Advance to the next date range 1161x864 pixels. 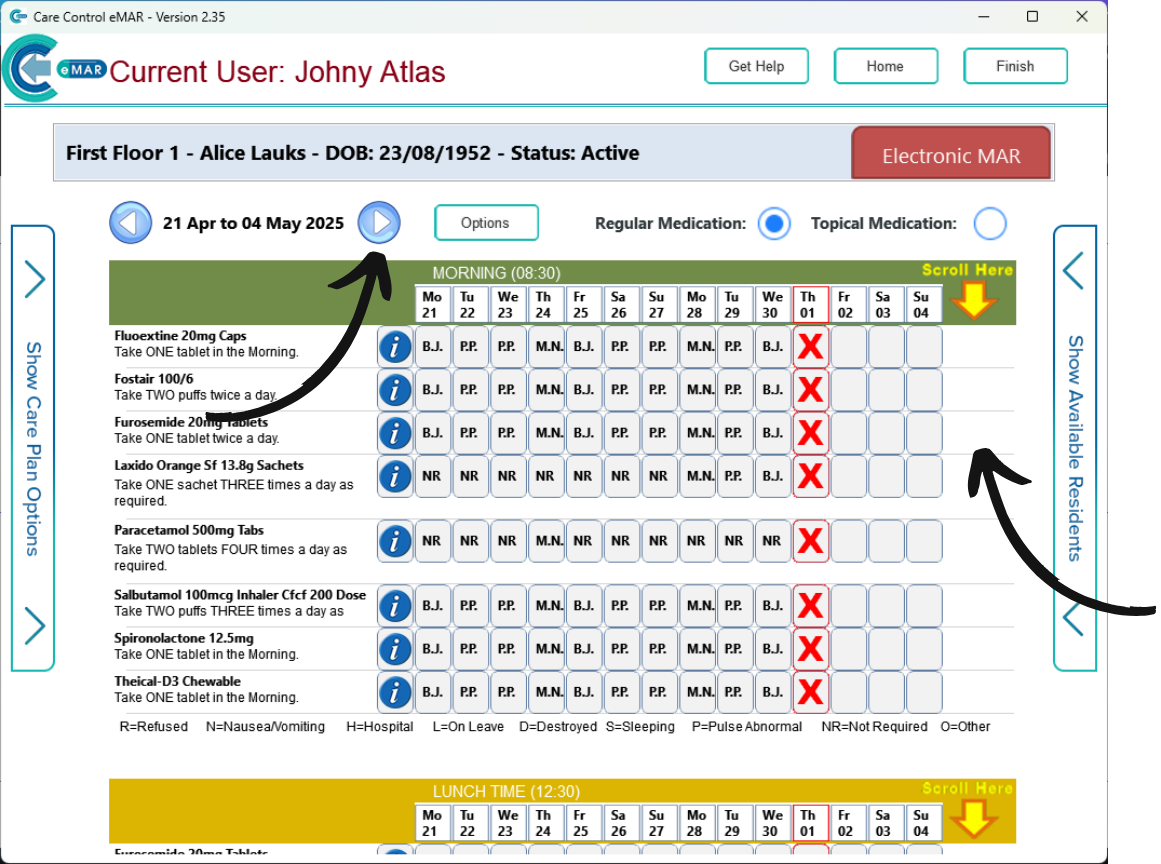click(379, 222)
